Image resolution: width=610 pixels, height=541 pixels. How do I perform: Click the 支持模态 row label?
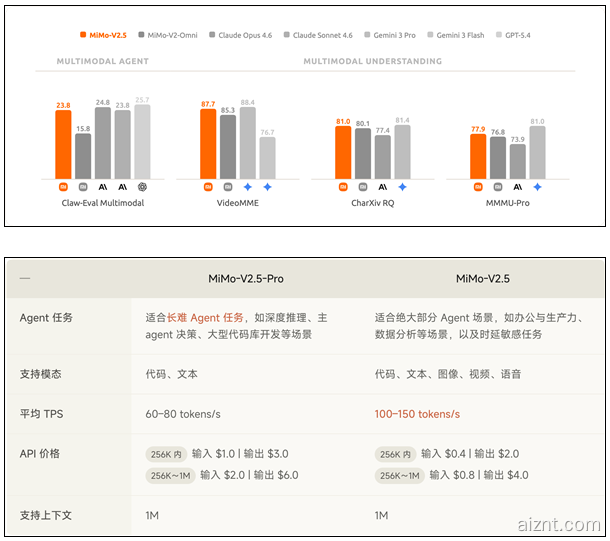point(40,374)
